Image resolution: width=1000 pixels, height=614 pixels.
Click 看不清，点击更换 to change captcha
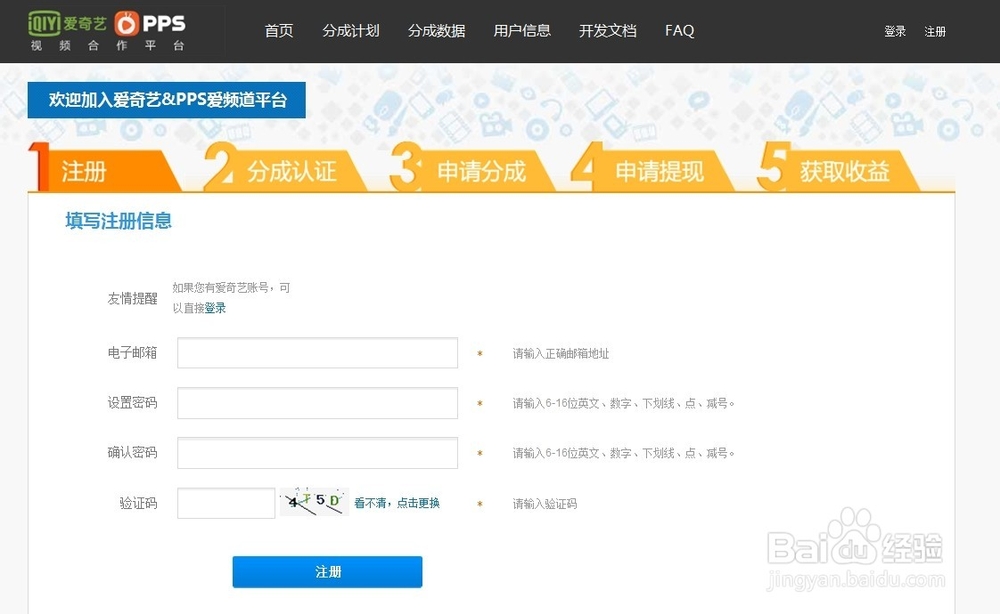(401, 503)
